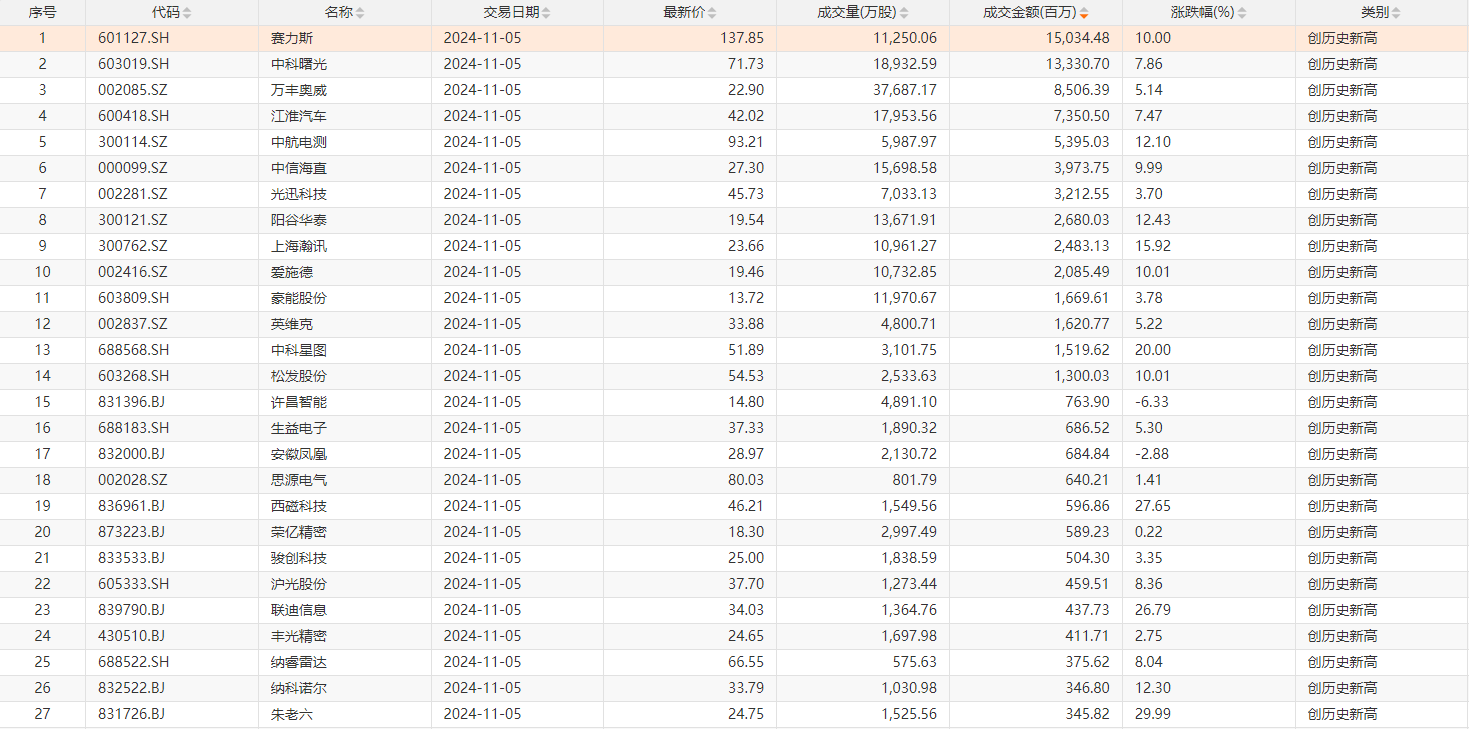The height and width of the screenshot is (729, 1469).
Task: Click the stock name 丰光精密
Action: tap(299, 636)
